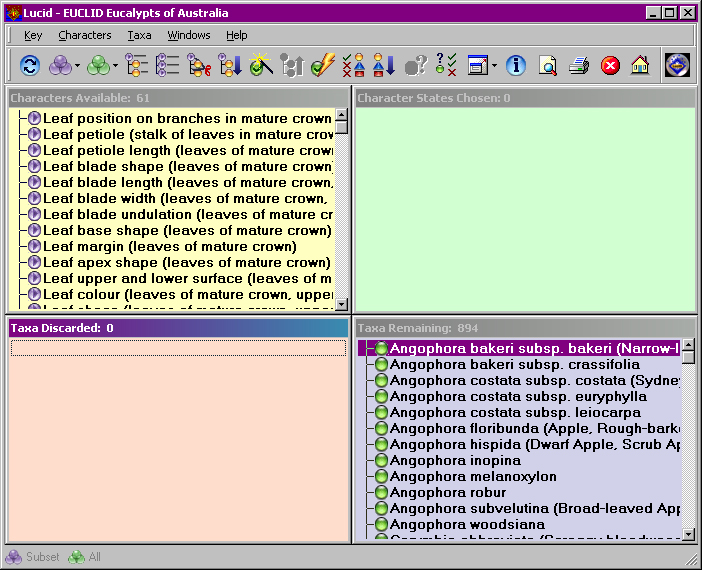
Task: Click the question check cross scoring icon
Action: (x=446, y=65)
